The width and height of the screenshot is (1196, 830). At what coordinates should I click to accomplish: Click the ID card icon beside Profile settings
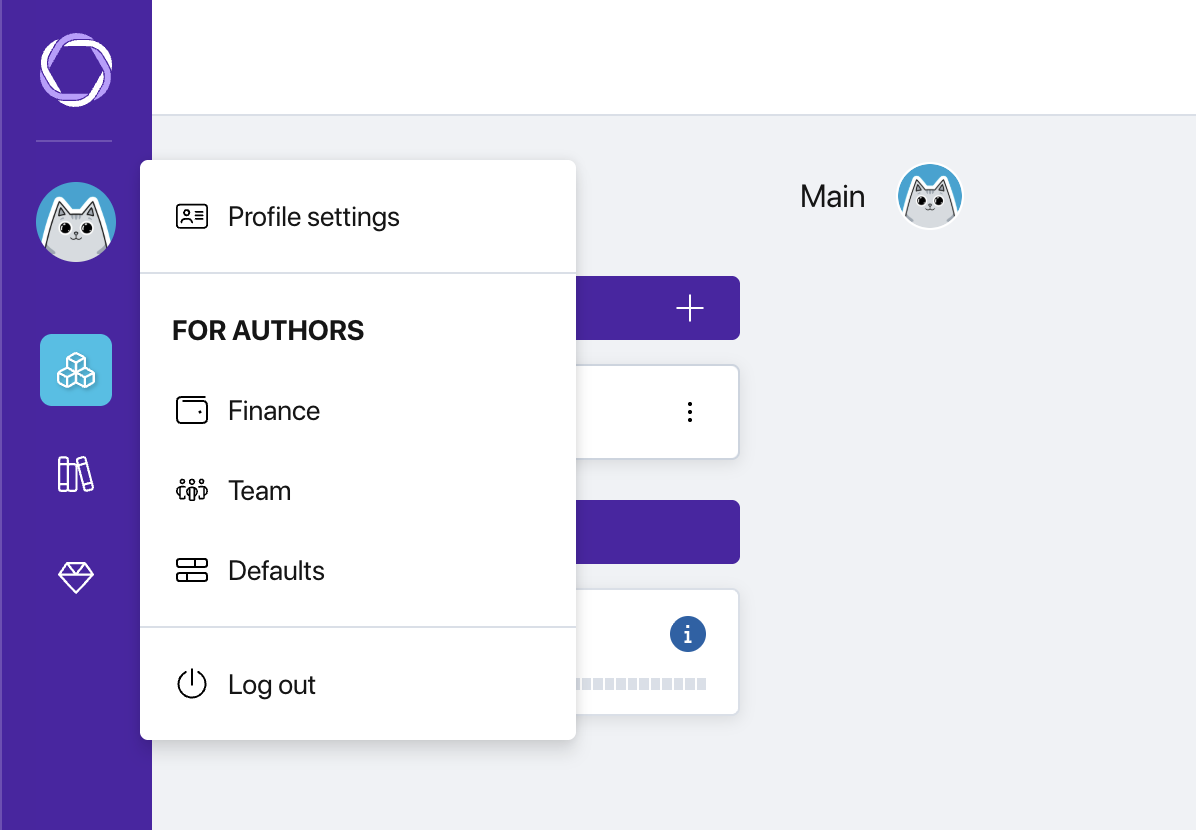tap(191, 217)
